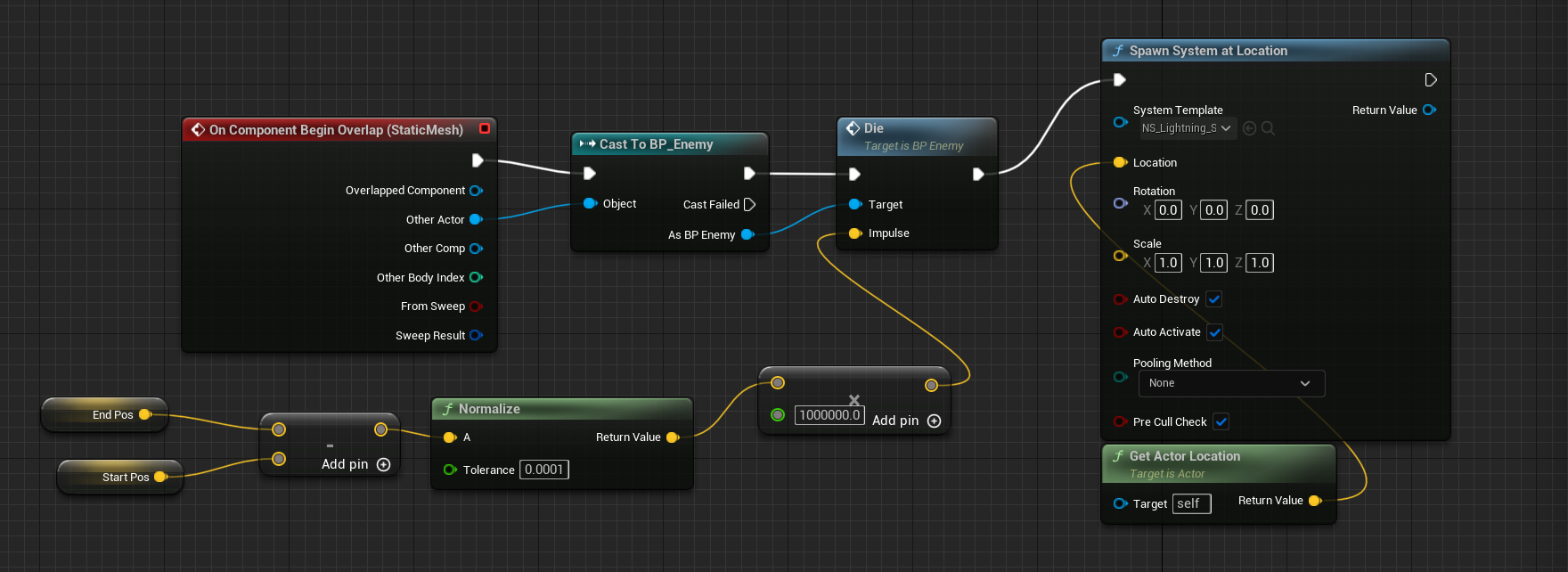
Task: Click the From Sweep output pin
Action: tap(476, 306)
